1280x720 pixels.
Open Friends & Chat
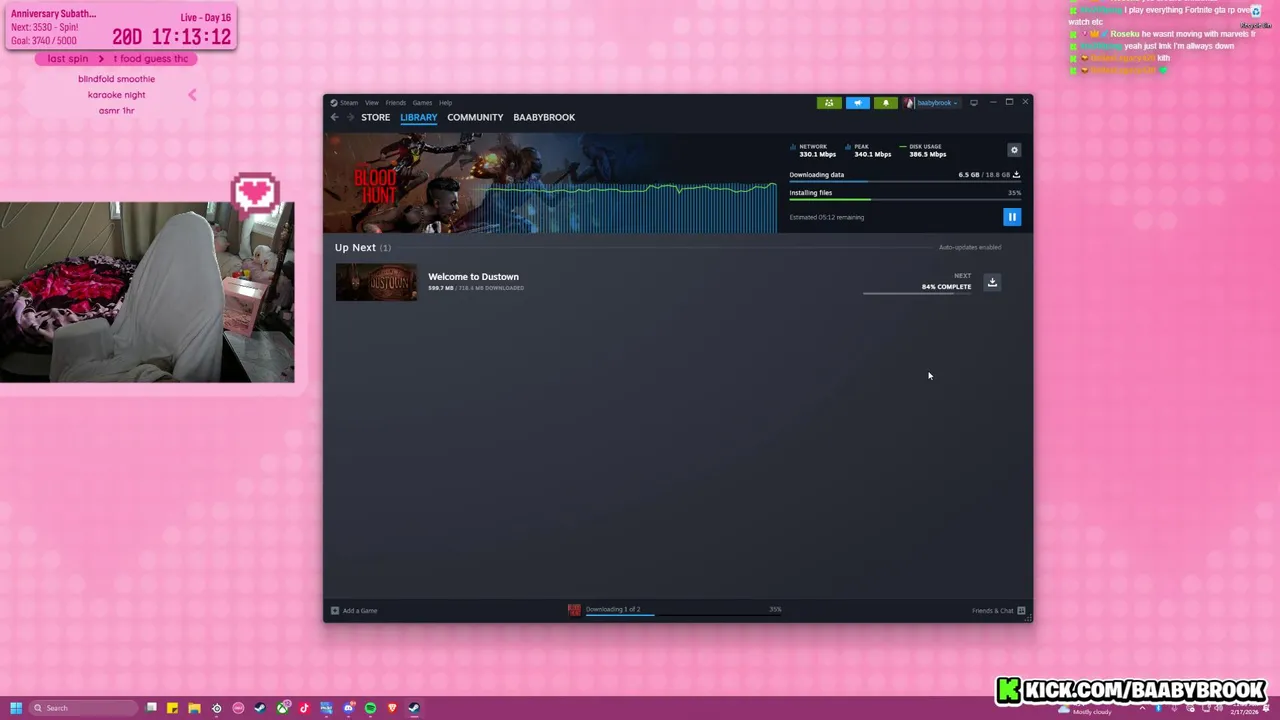(x=998, y=610)
